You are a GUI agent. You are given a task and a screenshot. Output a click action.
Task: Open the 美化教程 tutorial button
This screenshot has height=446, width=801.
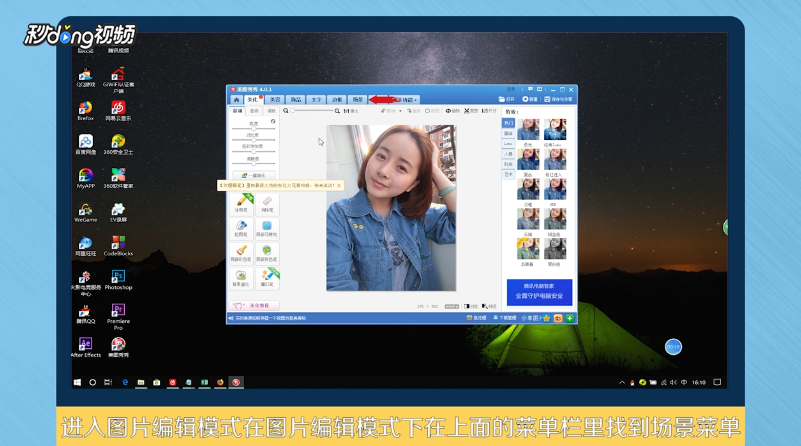pos(254,306)
